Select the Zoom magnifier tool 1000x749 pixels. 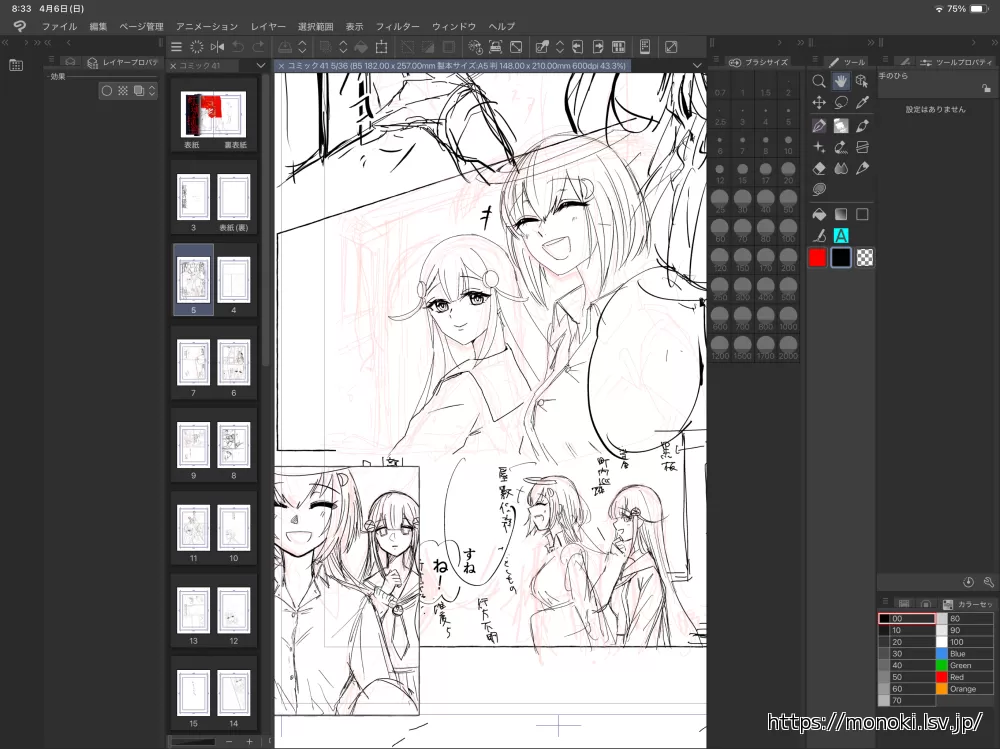(819, 81)
